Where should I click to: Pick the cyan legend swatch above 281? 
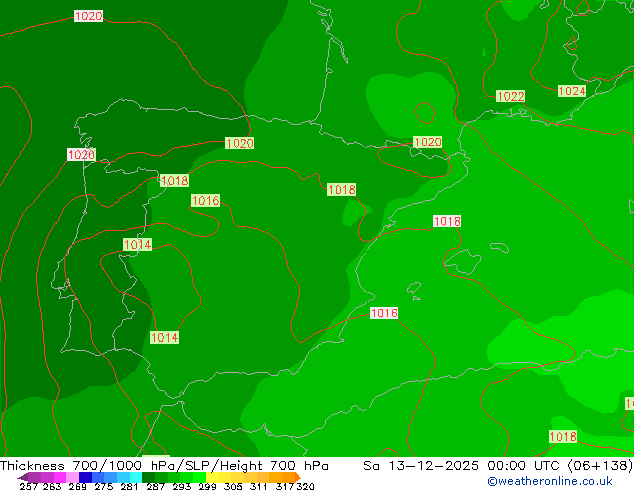[135, 477]
